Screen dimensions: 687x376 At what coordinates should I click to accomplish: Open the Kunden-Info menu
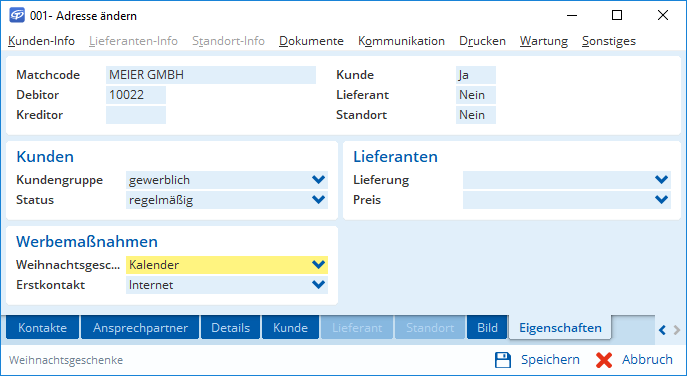41,41
